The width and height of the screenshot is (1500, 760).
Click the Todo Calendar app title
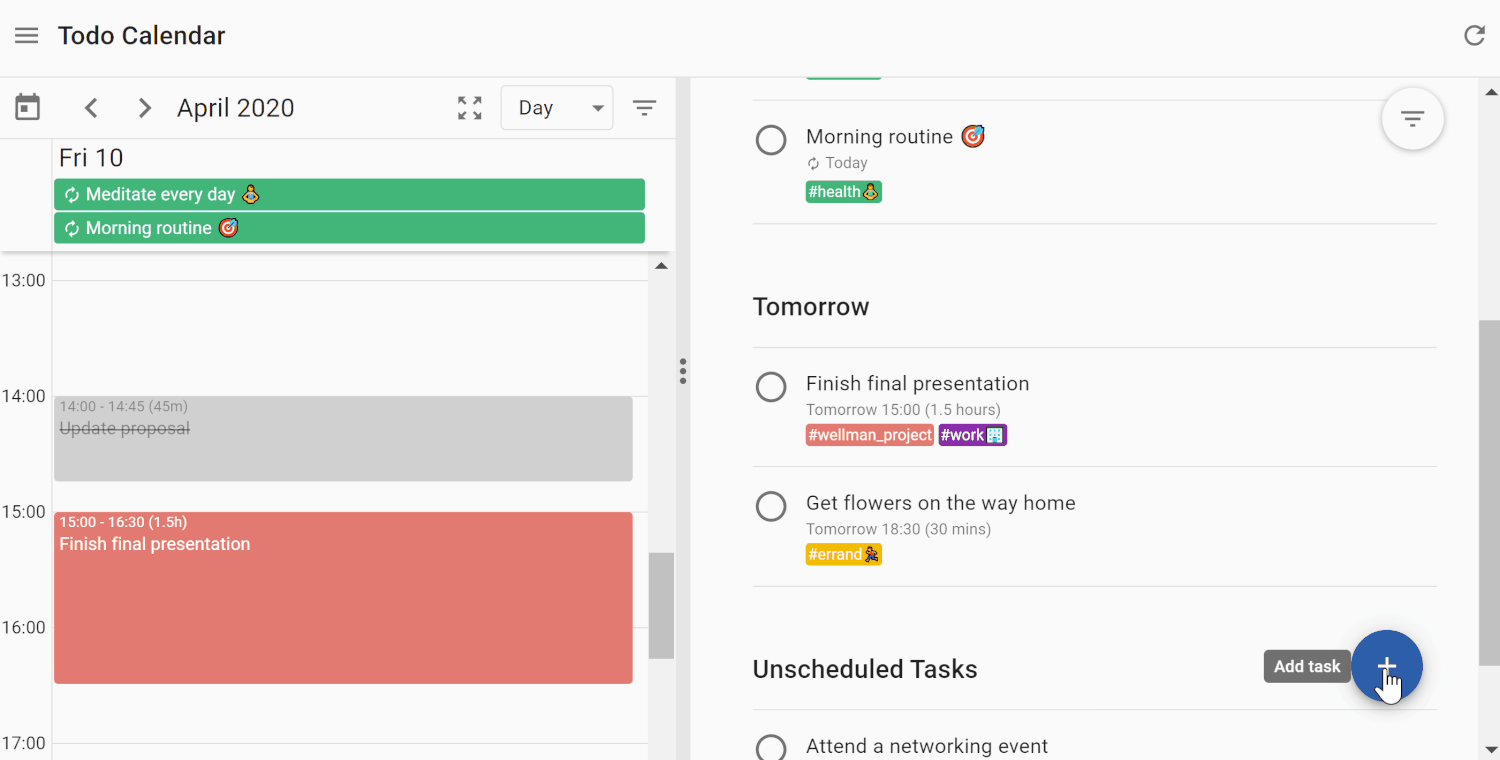pyautogui.click(x=141, y=36)
